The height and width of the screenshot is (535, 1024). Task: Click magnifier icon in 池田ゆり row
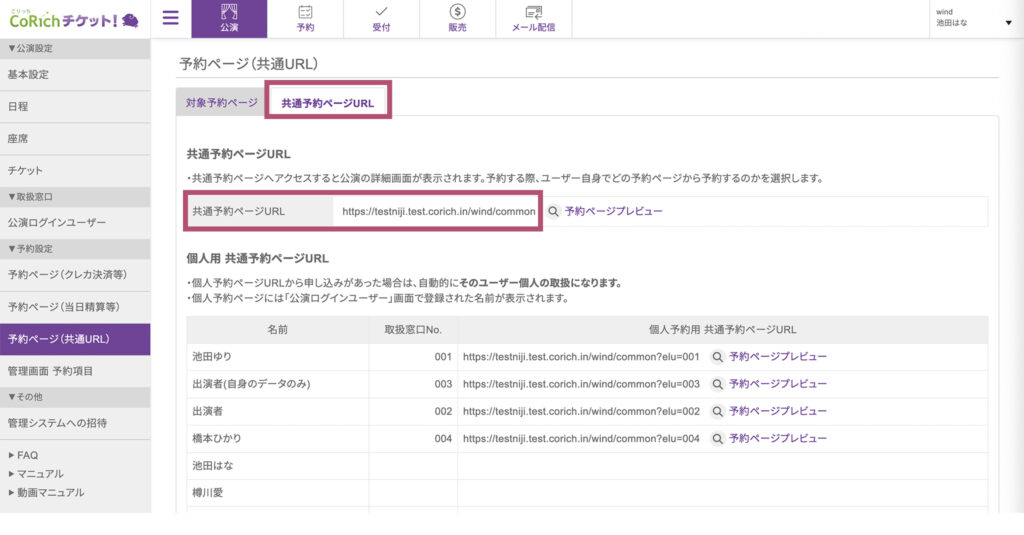coord(717,357)
